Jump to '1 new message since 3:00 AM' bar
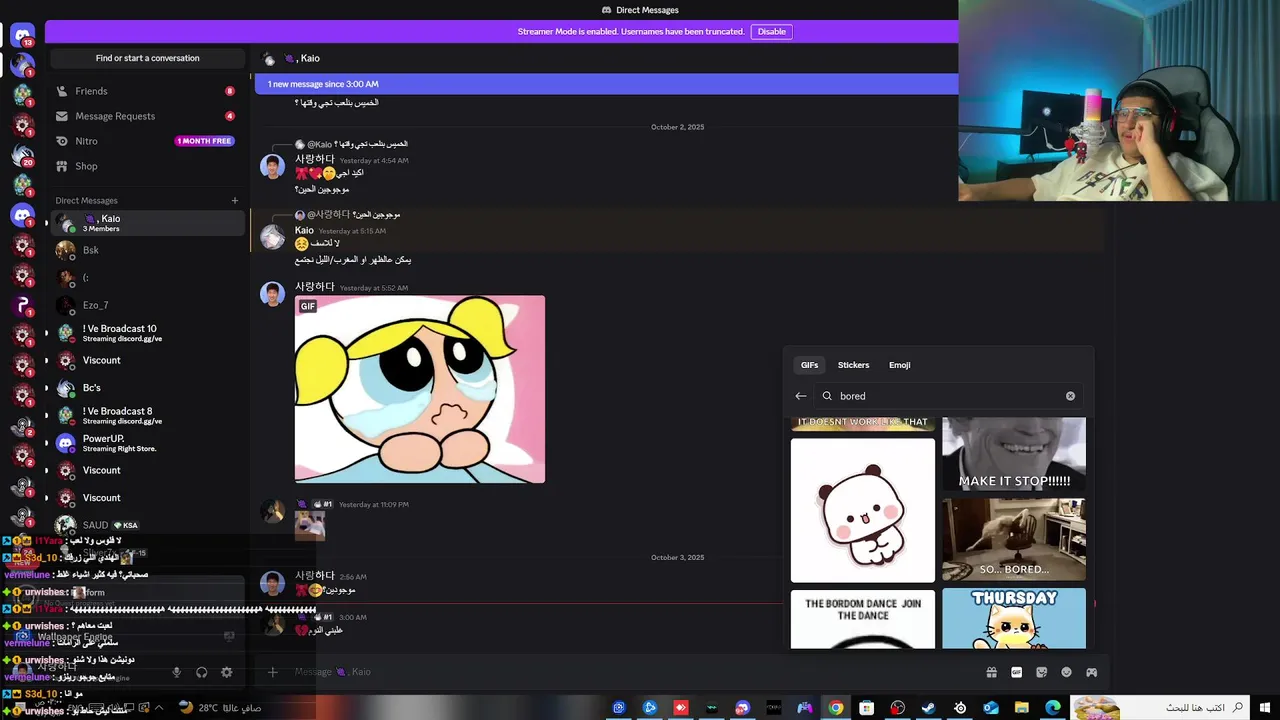 [x=606, y=84]
